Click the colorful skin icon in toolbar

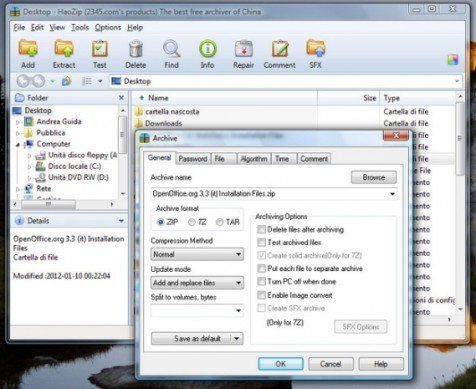[453, 60]
